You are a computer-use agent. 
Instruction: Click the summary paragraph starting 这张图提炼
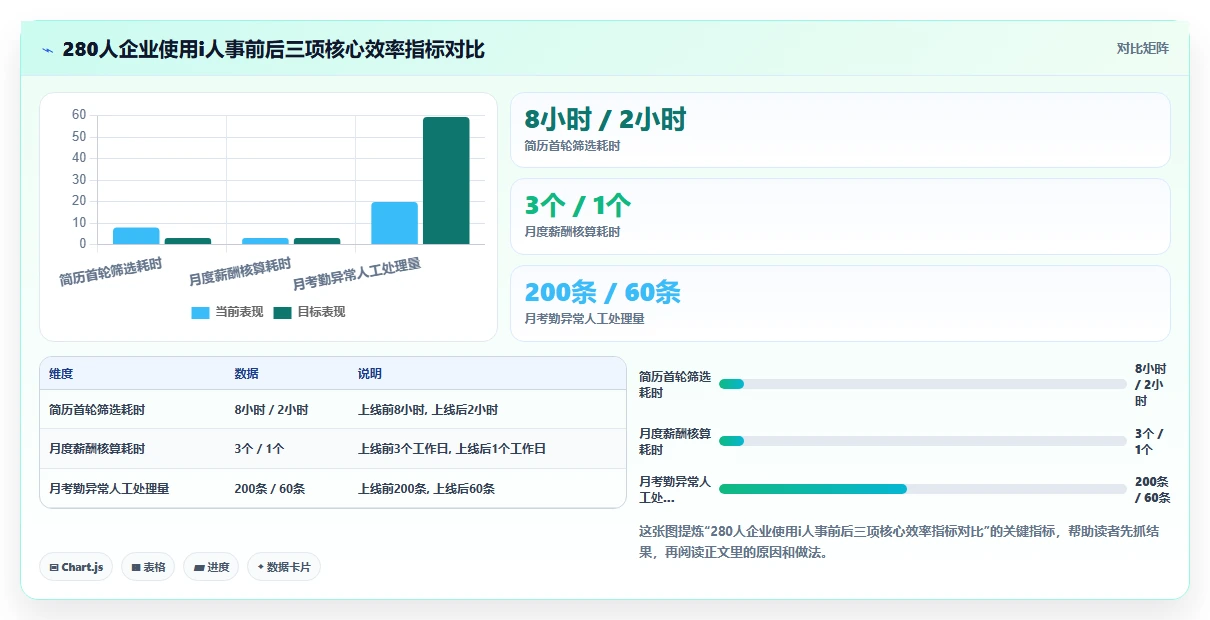pyautogui.click(x=899, y=541)
